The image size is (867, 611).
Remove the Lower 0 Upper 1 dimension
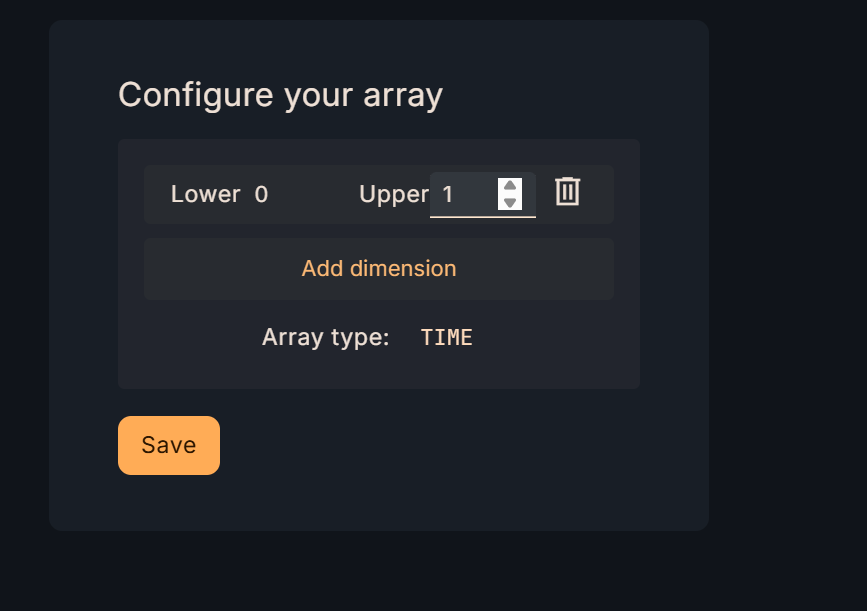tap(567, 192)
